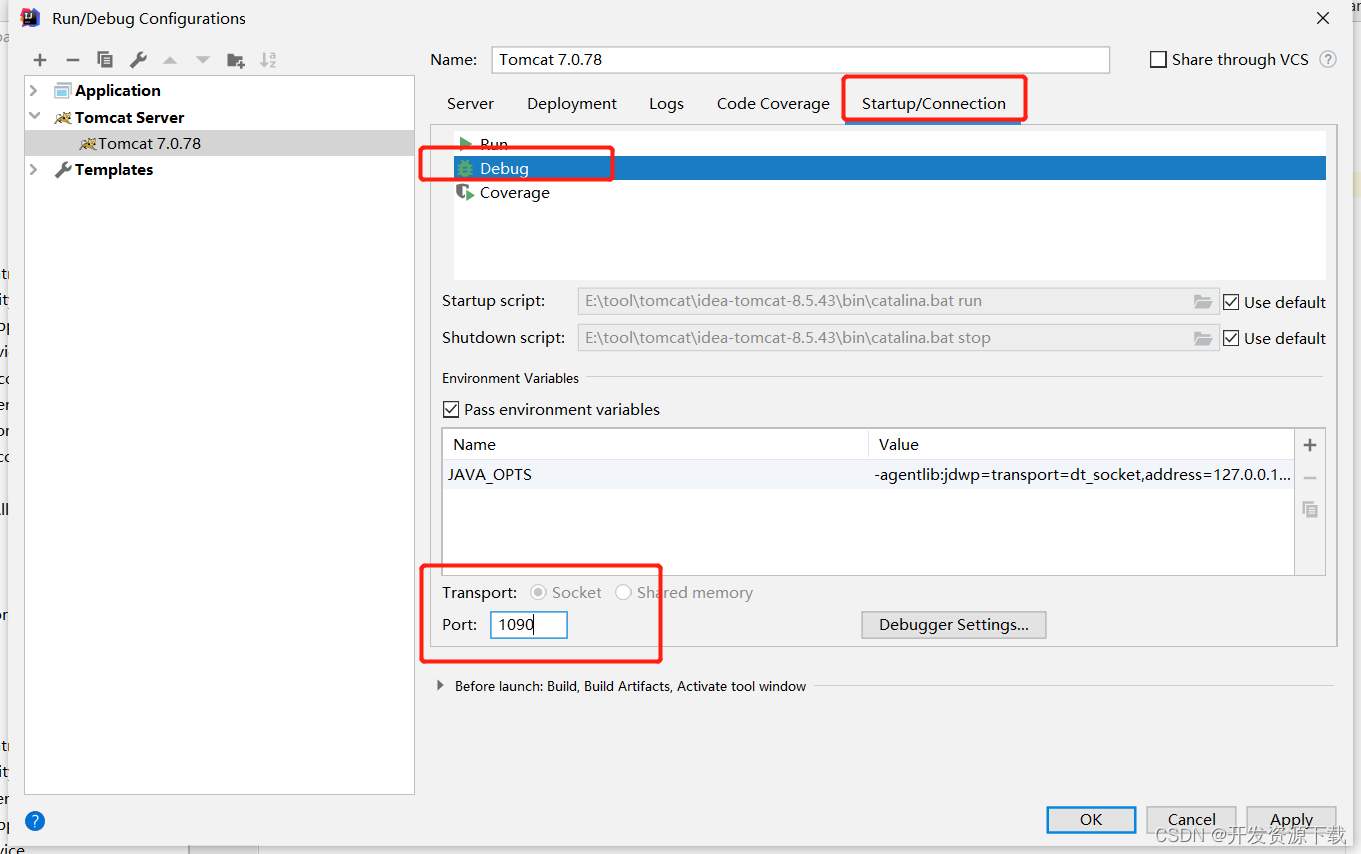Expand the Before launch section
This screenshot has height=854, width=1361.
[441, 686]
